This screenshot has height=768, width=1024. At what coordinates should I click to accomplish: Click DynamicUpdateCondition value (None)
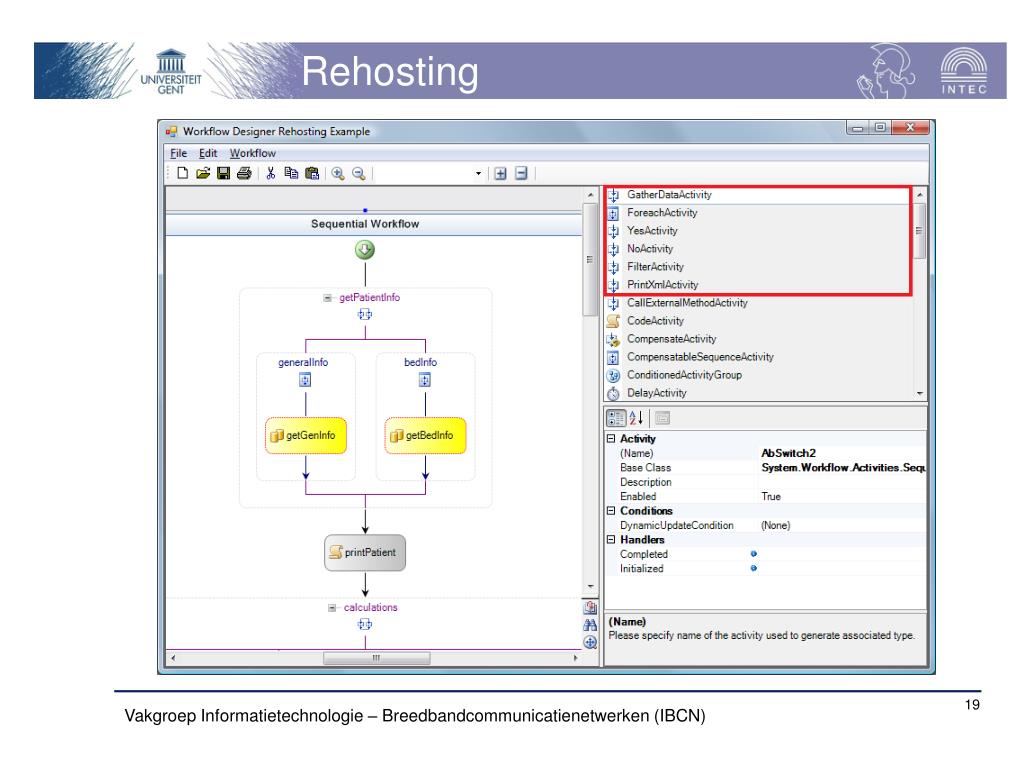[842, 525]
